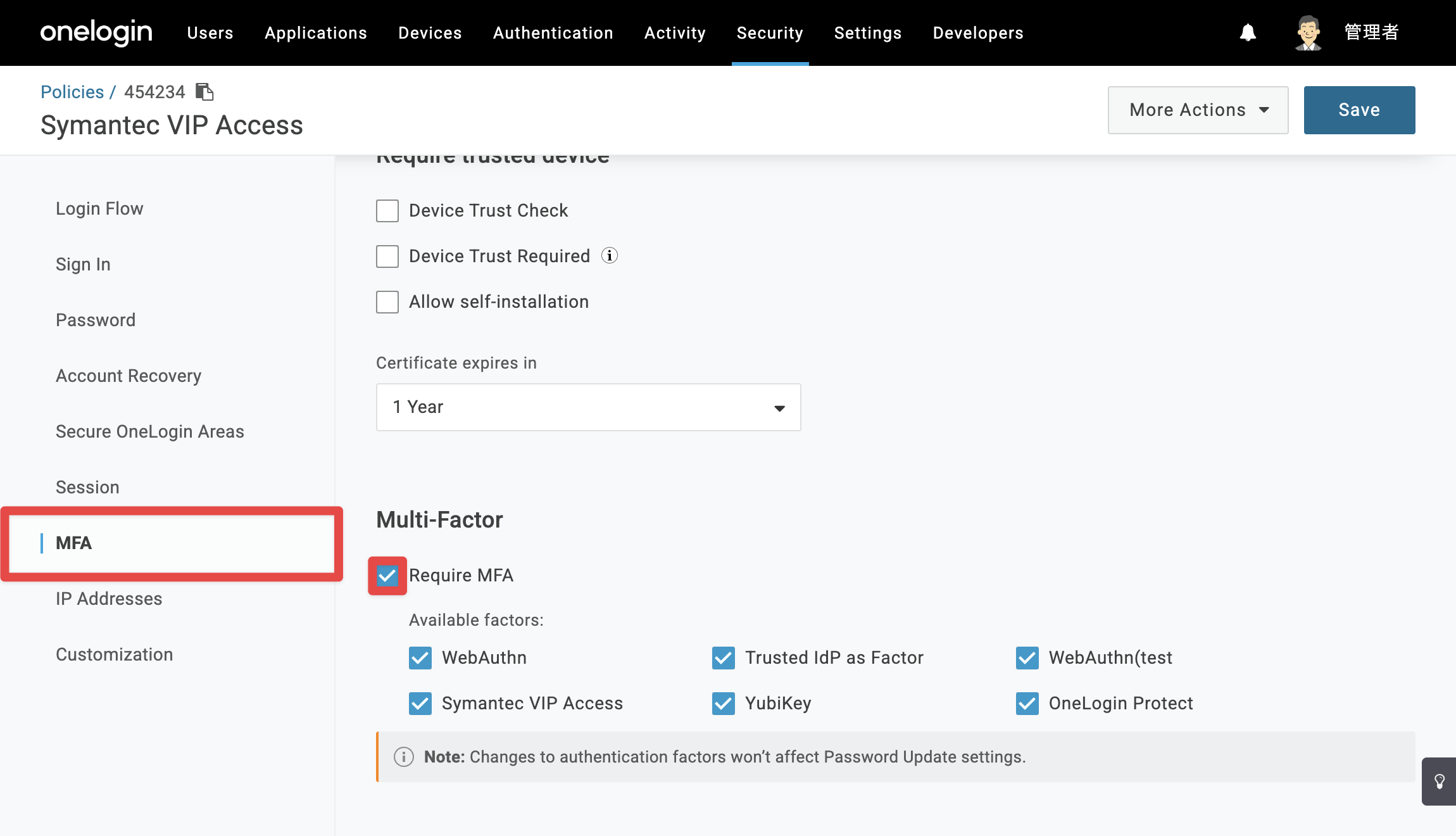Toggle the WebAuthn factor checkbox
The image size is (1456, 836).
pyautogui.click(x=420, y=658)
